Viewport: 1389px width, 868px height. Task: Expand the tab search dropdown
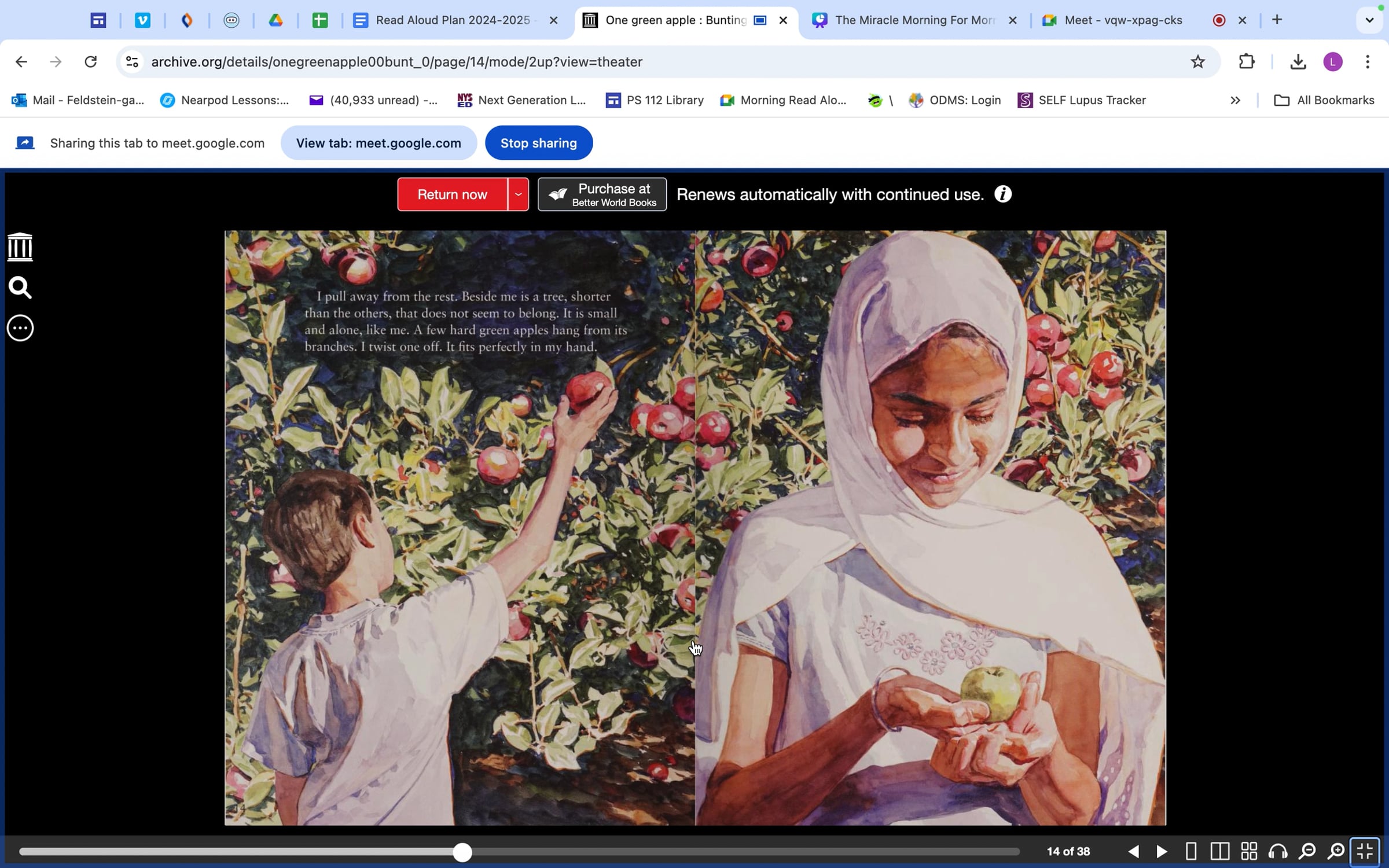(1369, 20)
